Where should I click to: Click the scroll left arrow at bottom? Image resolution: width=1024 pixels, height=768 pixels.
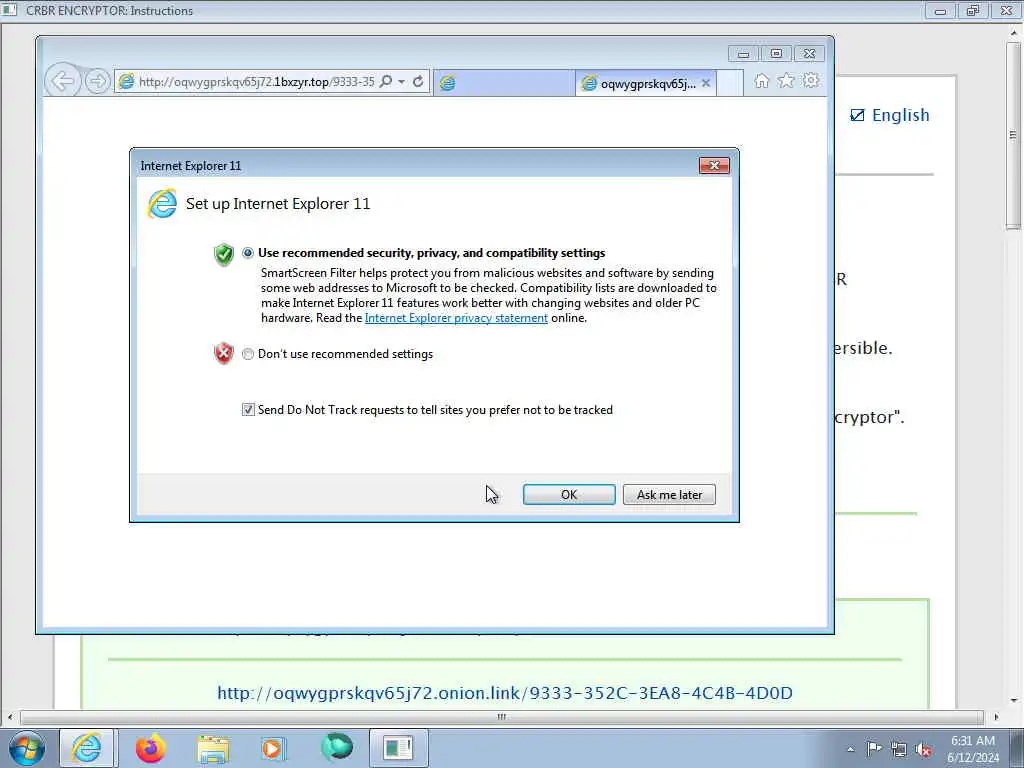(x=9, y=717)
